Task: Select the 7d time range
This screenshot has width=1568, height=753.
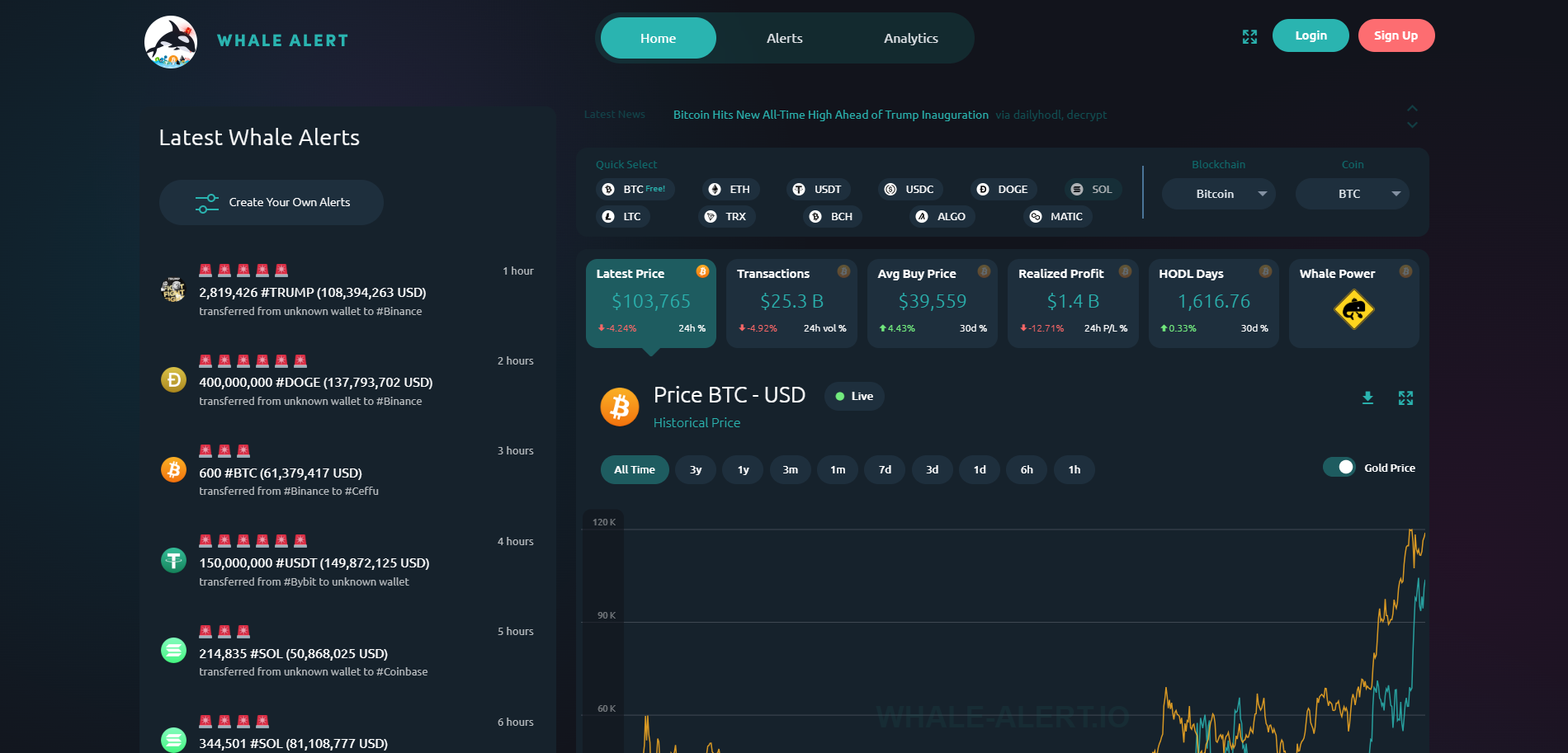Action: point(885,469)
